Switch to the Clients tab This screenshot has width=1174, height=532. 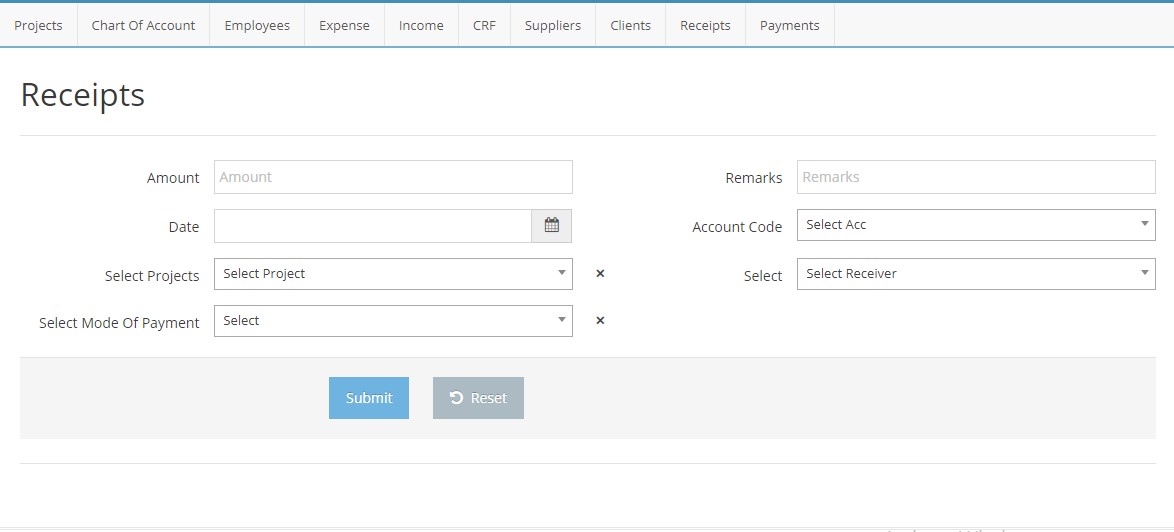click(x=630, y=26)
